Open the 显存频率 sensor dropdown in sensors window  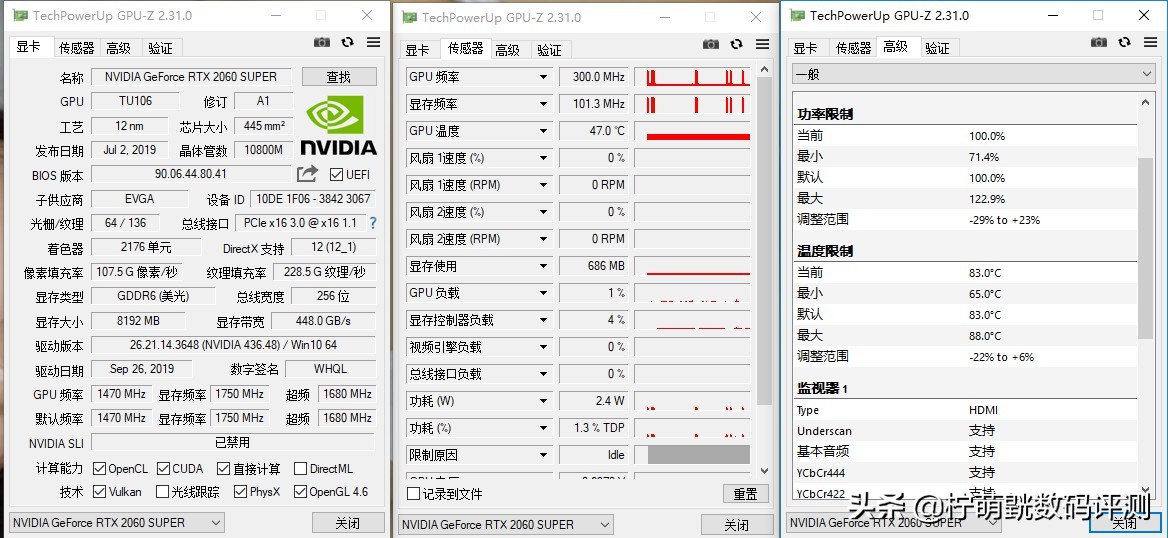coord(544,104)
